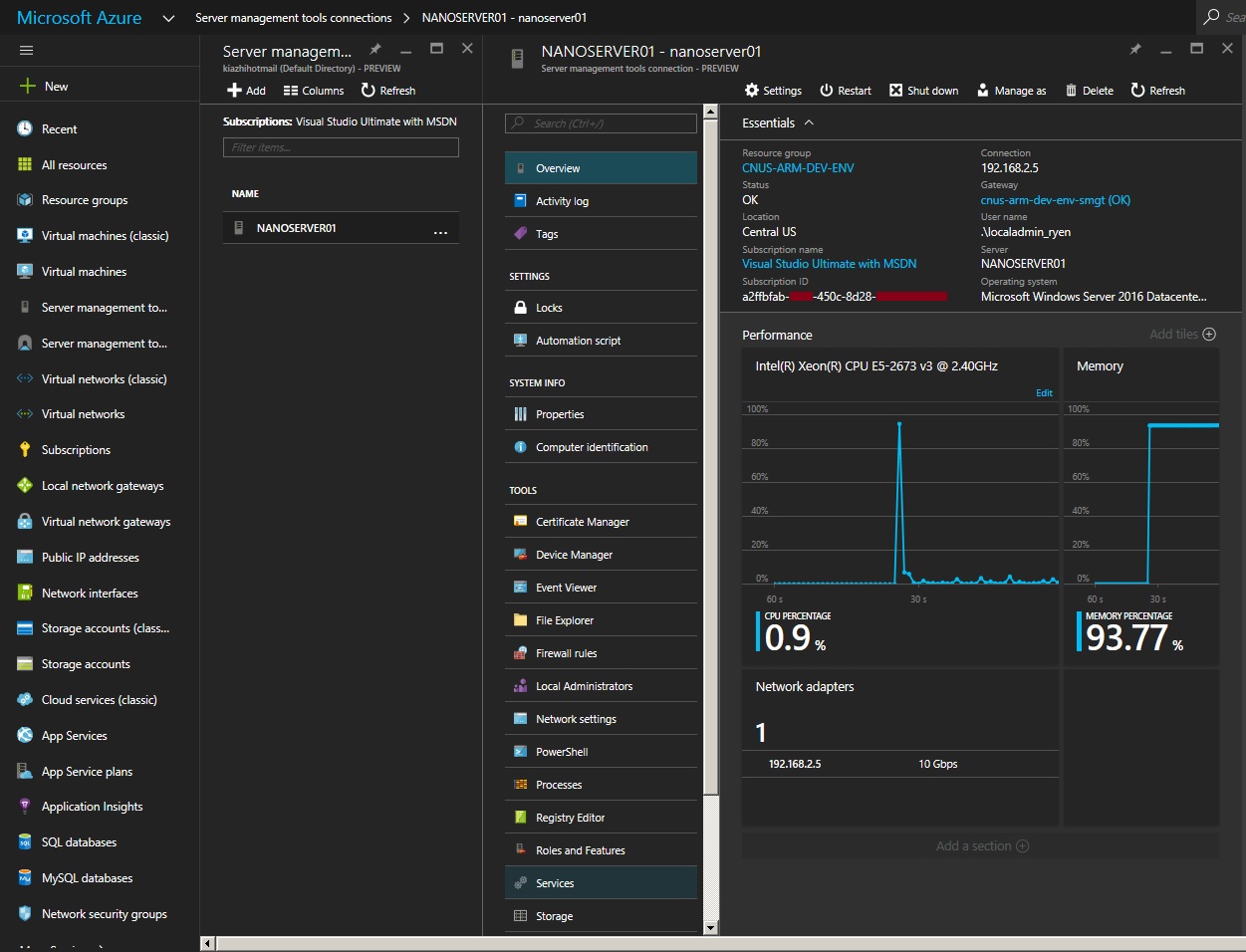
Task: Click the Restart power icon
Action: 827,90
